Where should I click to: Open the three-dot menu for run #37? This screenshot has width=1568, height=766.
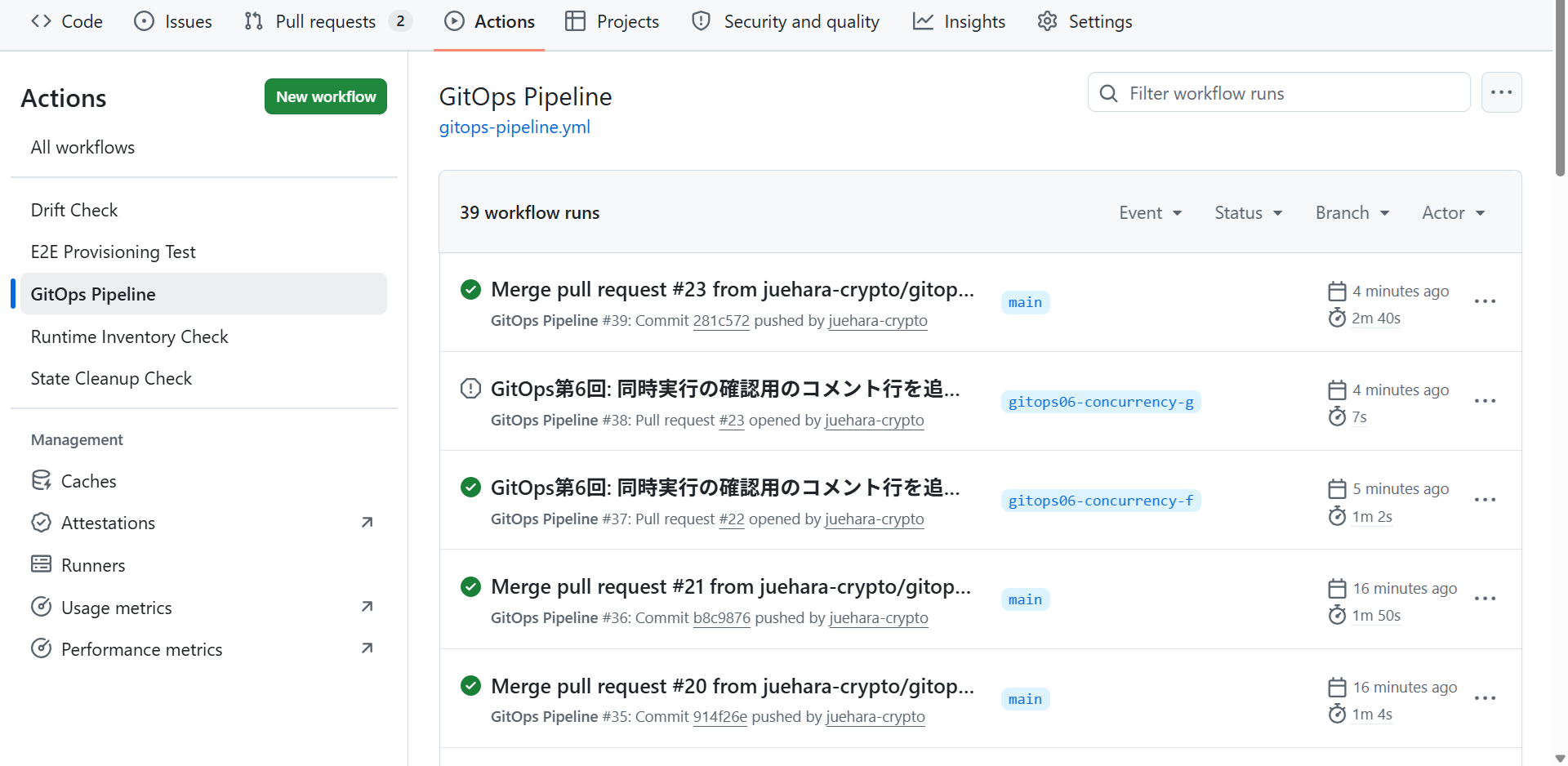click(1485, 500)
